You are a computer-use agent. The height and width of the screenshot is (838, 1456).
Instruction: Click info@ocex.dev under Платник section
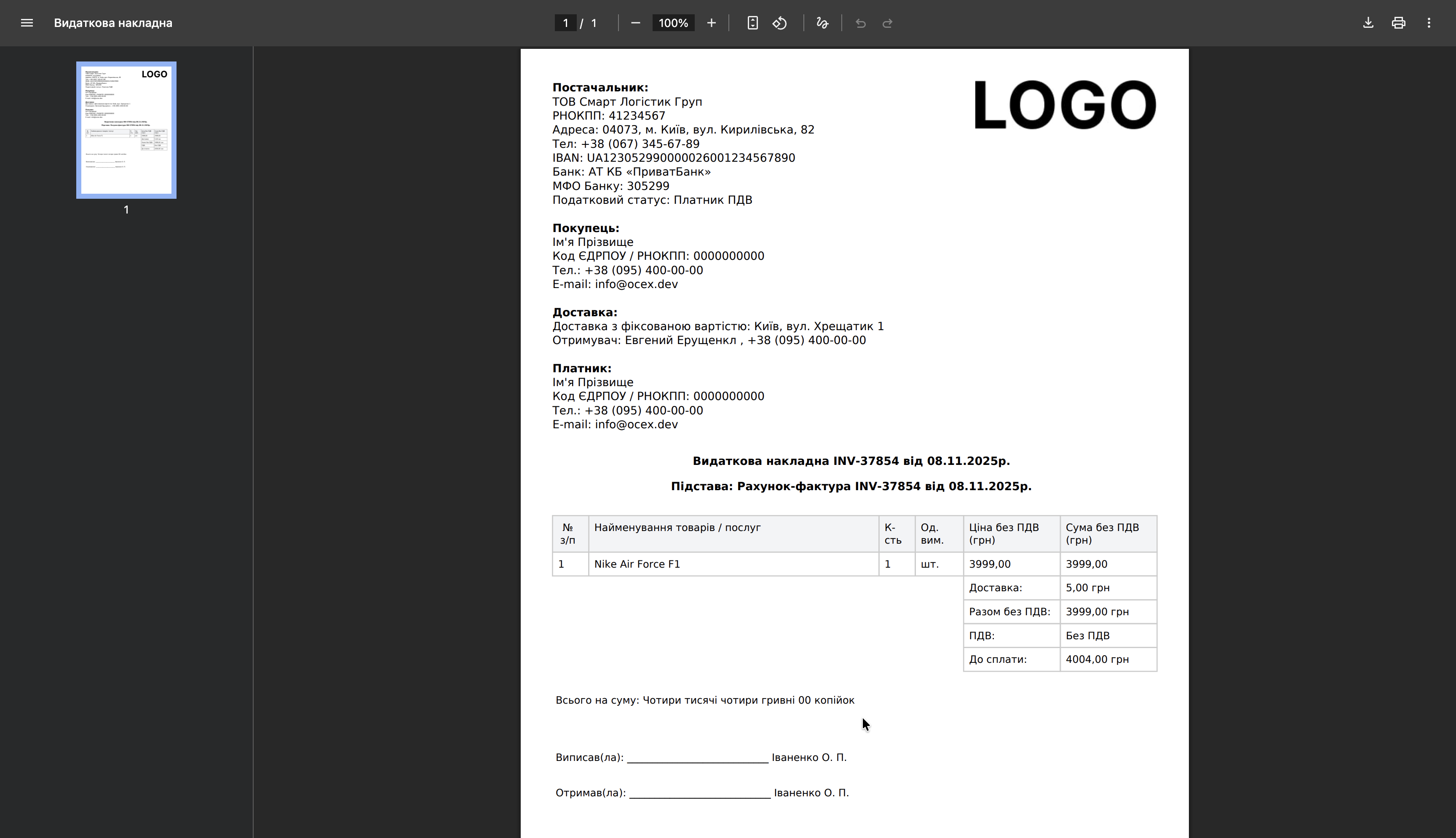[x=636, y=424]
